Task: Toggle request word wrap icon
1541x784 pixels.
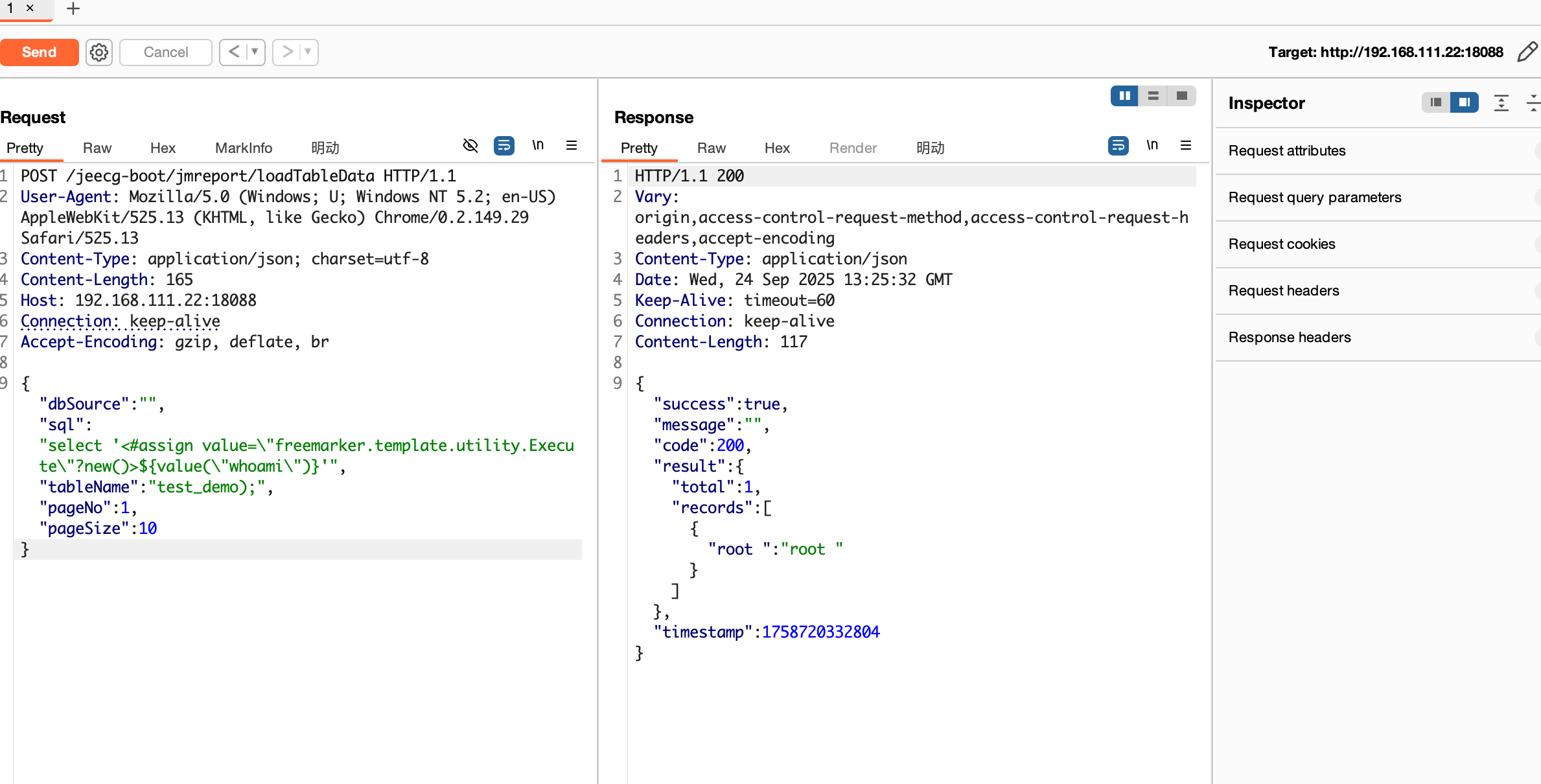Action: coord(504,146)
